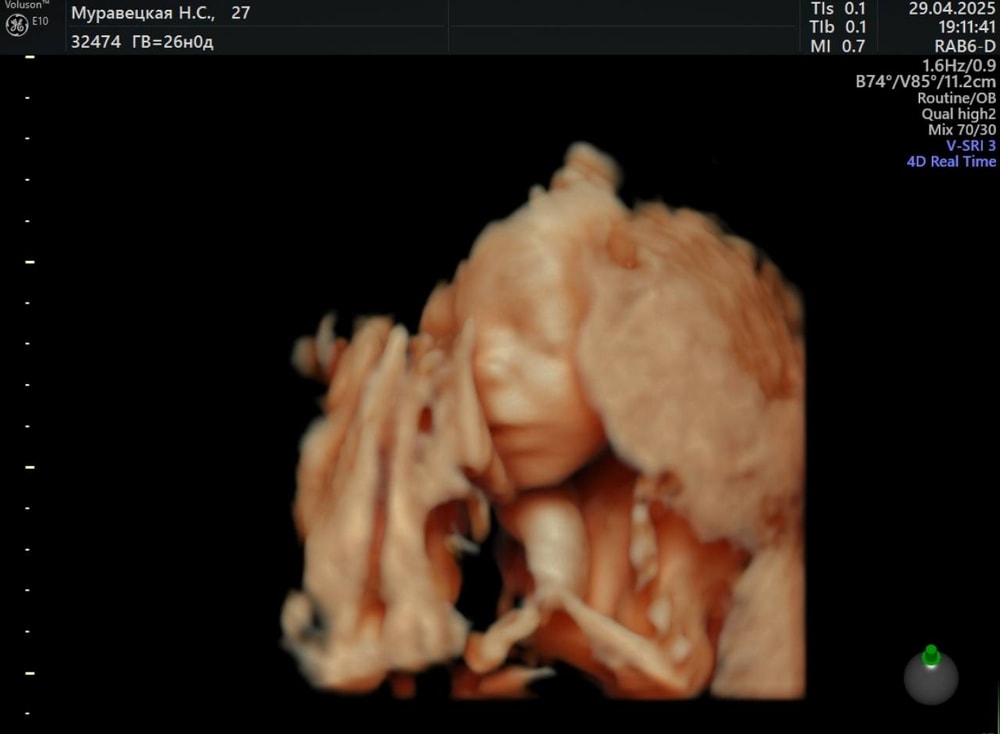Image resolution: width=1000 pixels, height=734 pixels.
Task: Click the MI 0.7 indicator
Action: tap(839, 46)
